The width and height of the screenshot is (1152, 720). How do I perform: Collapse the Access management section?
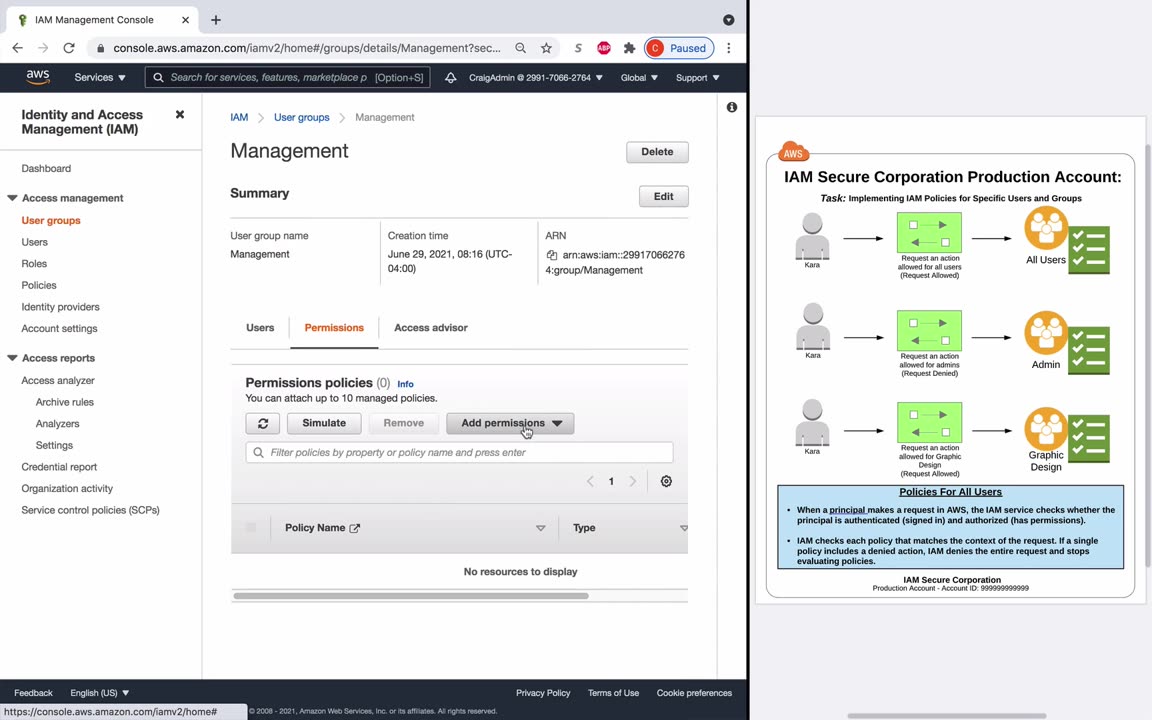coord(12,198)
